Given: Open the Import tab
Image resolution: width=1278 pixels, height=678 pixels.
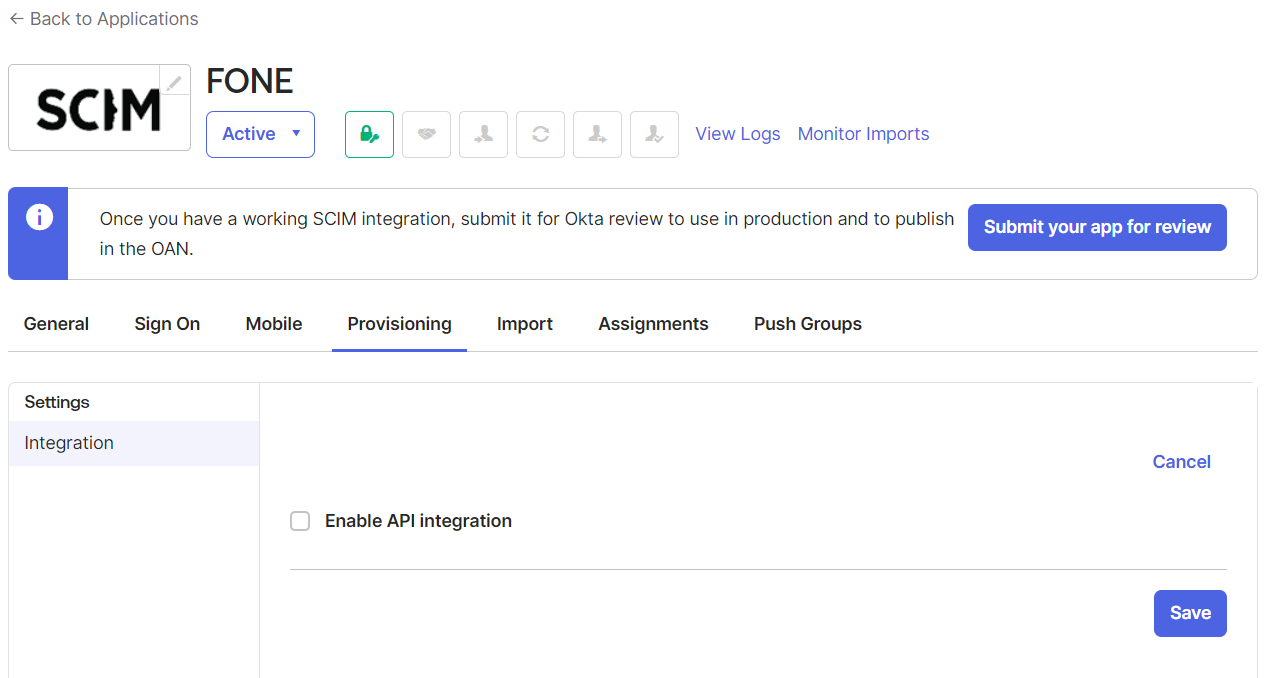Looking at the screenshot, I should click(525, 324).
